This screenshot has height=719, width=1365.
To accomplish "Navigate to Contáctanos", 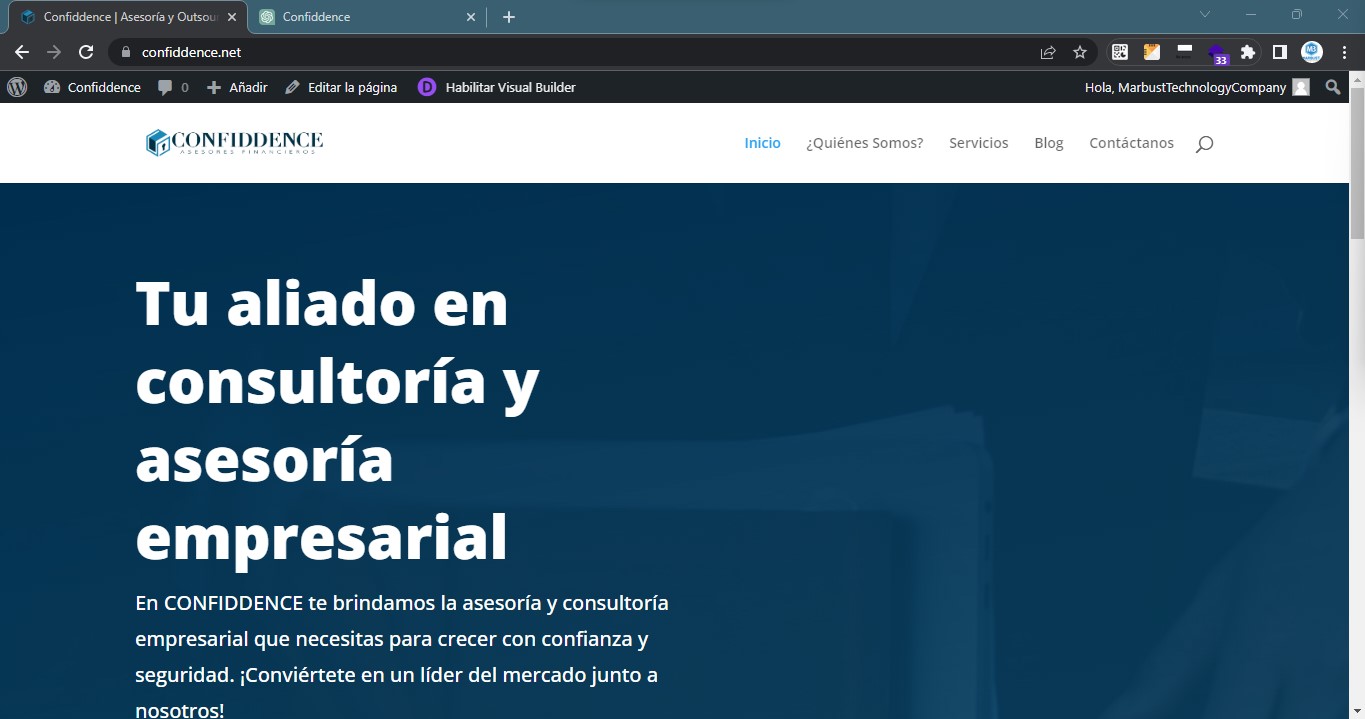I will click(x=1131, y=143).
